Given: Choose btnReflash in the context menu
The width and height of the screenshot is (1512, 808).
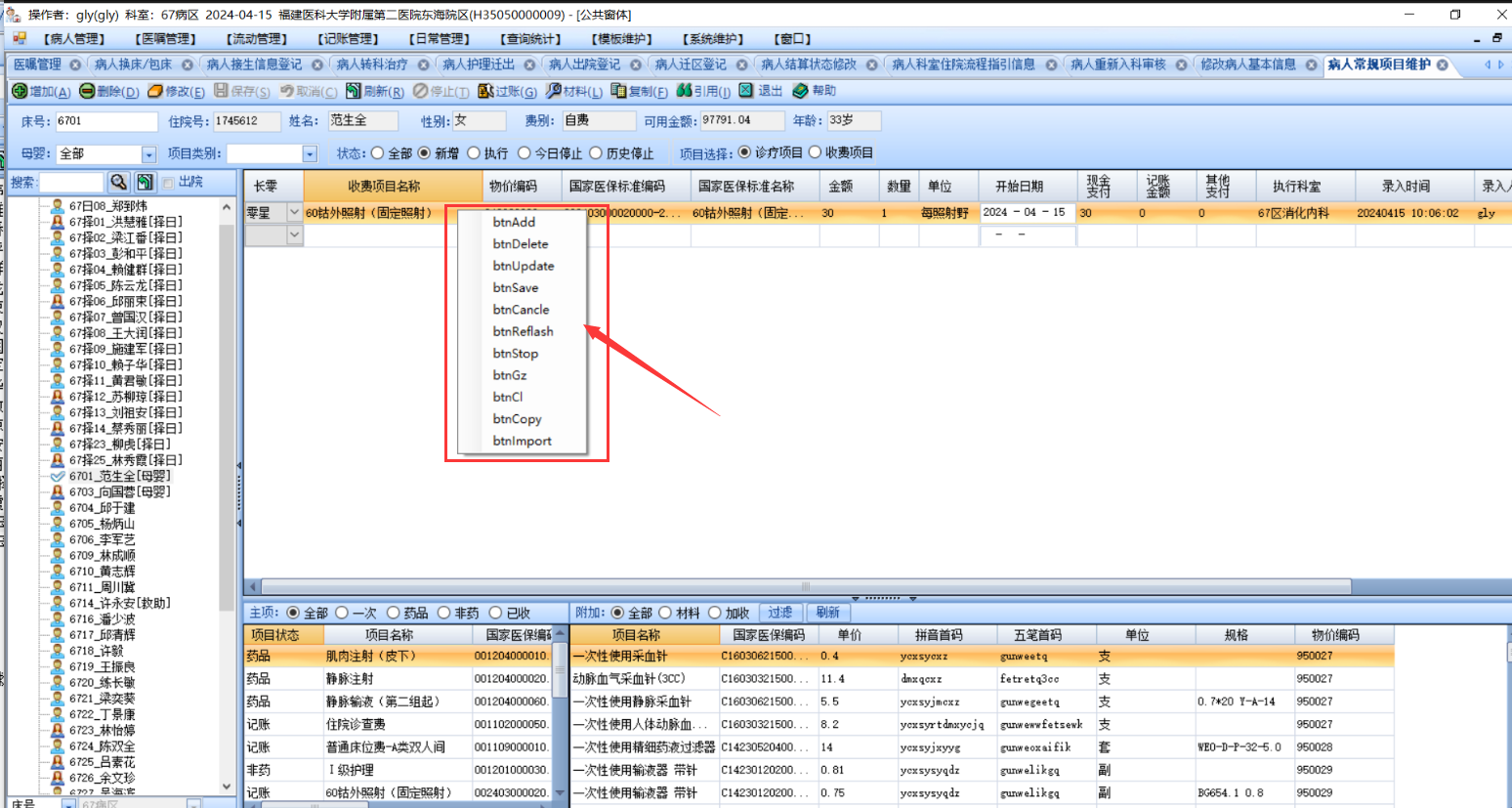Looking at the screenshot, I should pyautogui.click(x=522, y=331).
